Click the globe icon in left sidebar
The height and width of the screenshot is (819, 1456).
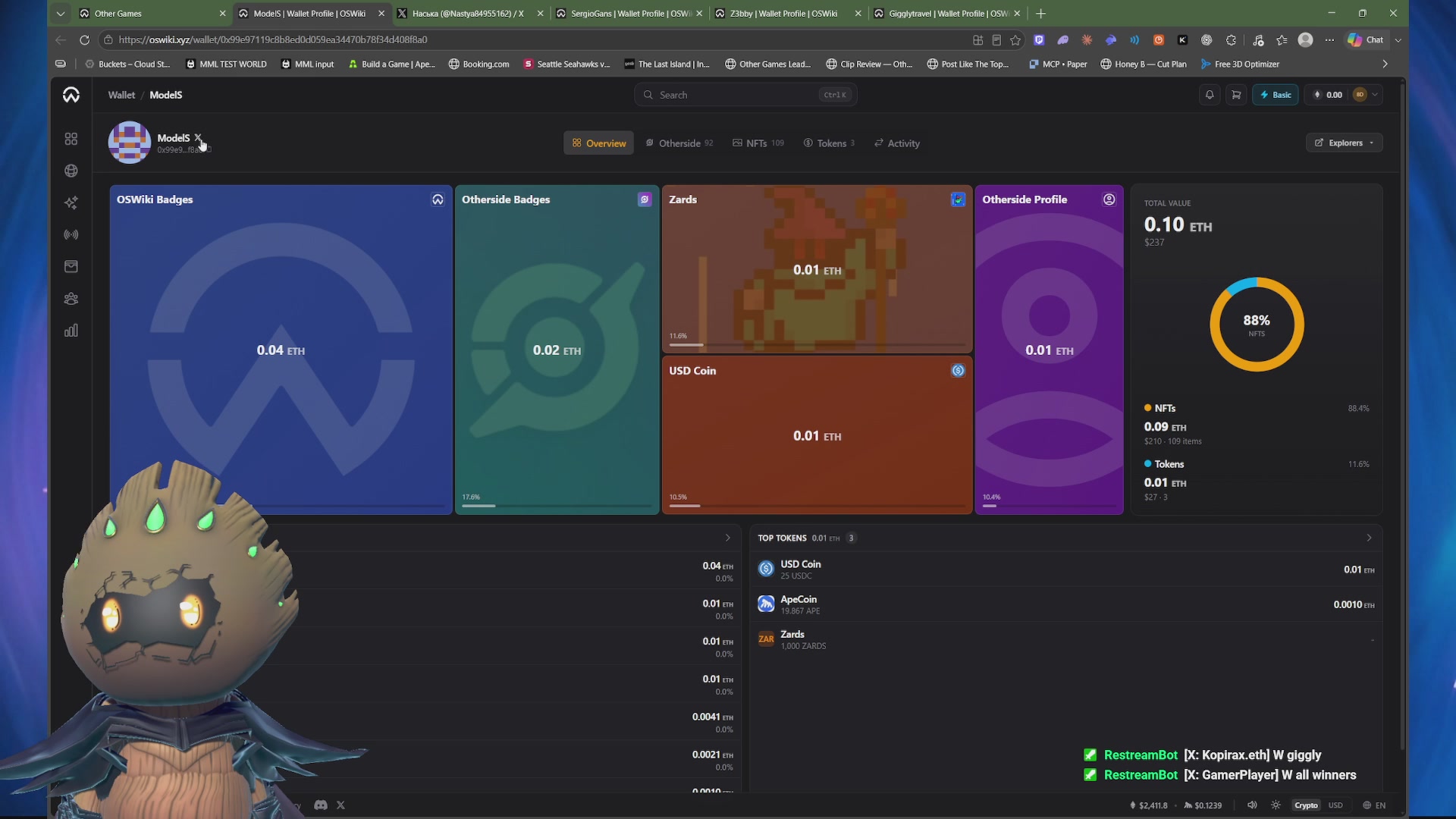[x=71, y=171]
